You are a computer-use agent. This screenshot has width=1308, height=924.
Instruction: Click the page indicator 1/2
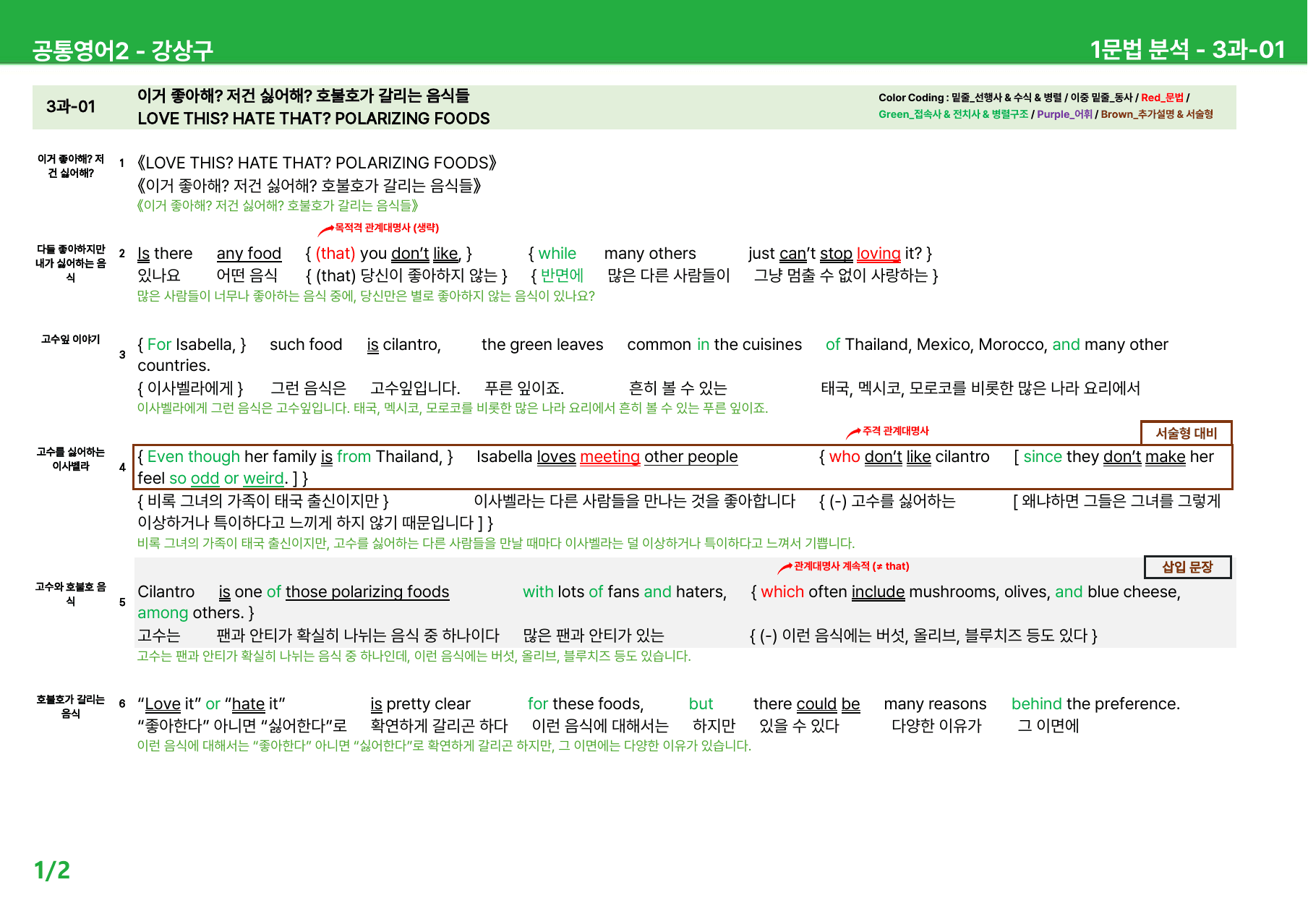[52, 870]
